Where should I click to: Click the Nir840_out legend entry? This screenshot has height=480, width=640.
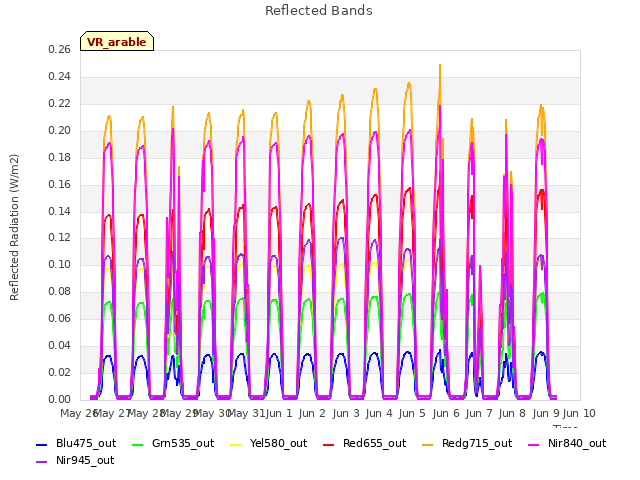tap(567, 443)
